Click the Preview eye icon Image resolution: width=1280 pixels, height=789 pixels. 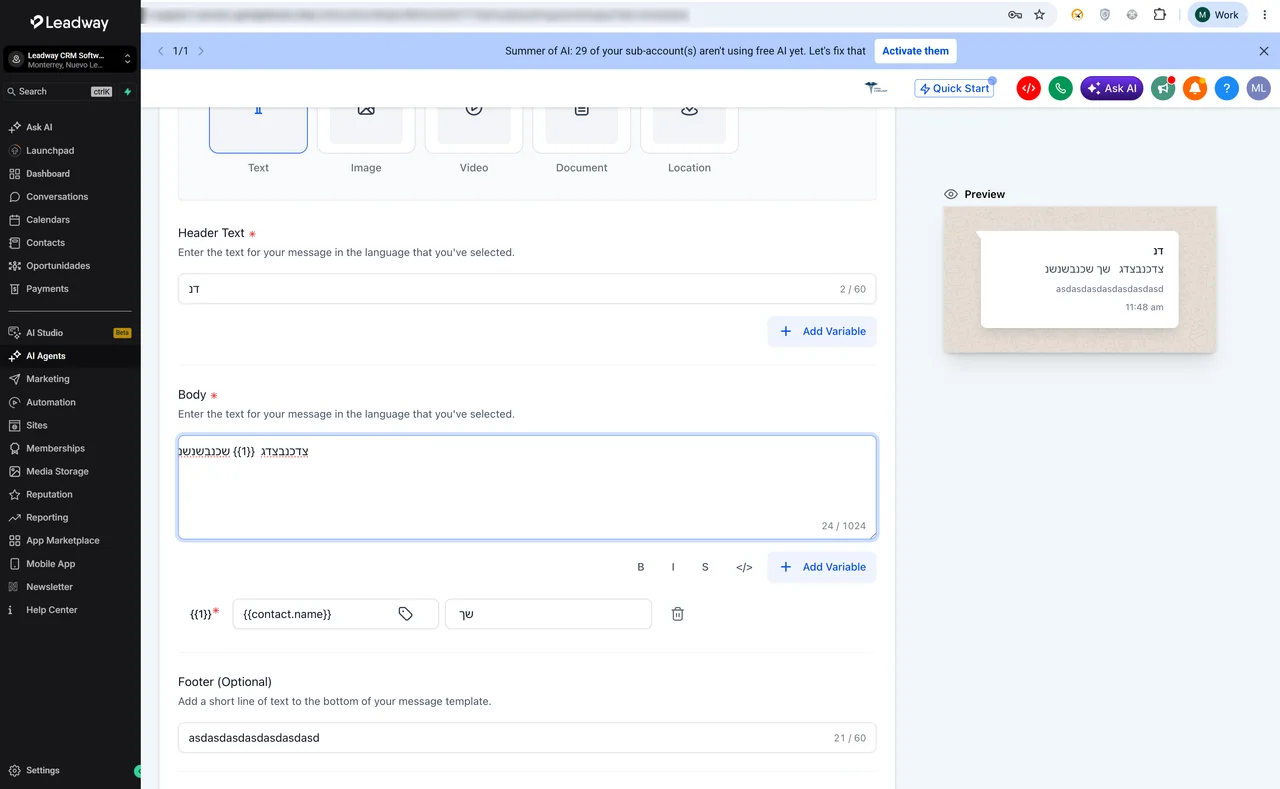tap(951, 194)
